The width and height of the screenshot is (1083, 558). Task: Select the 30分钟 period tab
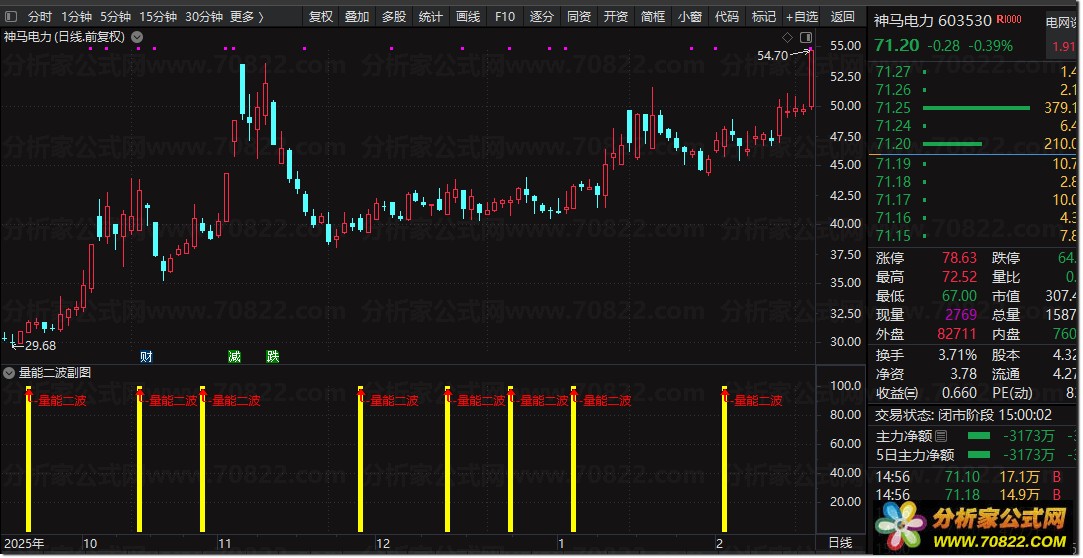204,17
